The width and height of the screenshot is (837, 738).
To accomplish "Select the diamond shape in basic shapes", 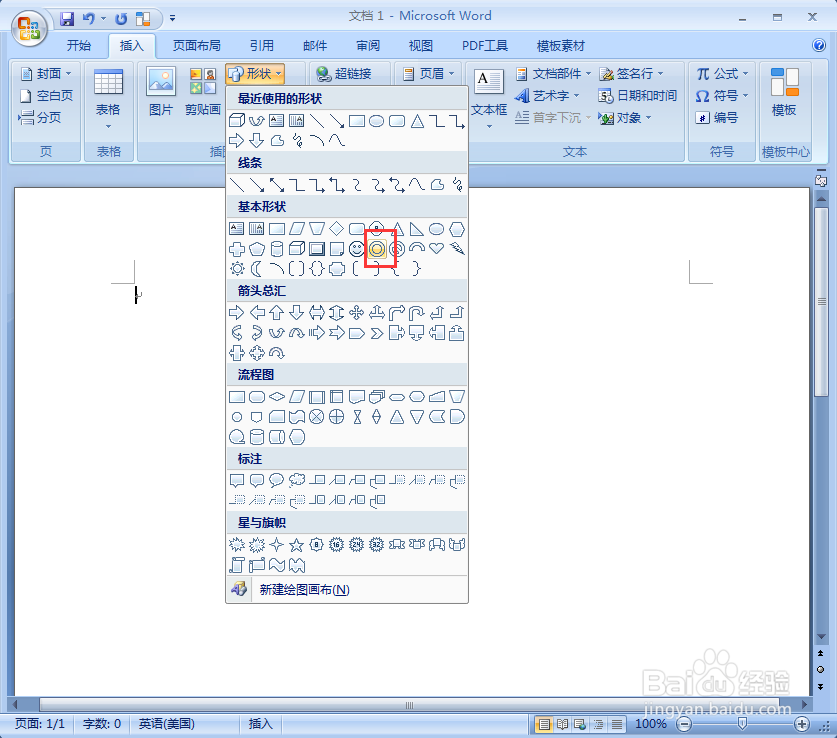I will [x=337, y=229].
